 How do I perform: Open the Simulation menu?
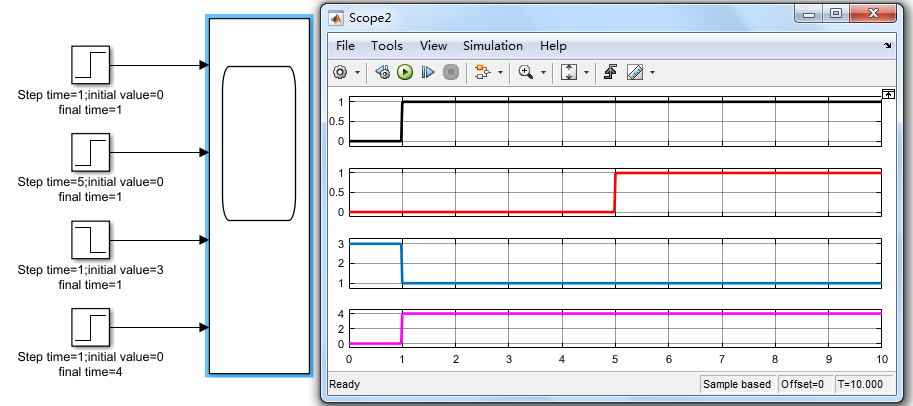[x=493, y=45]
